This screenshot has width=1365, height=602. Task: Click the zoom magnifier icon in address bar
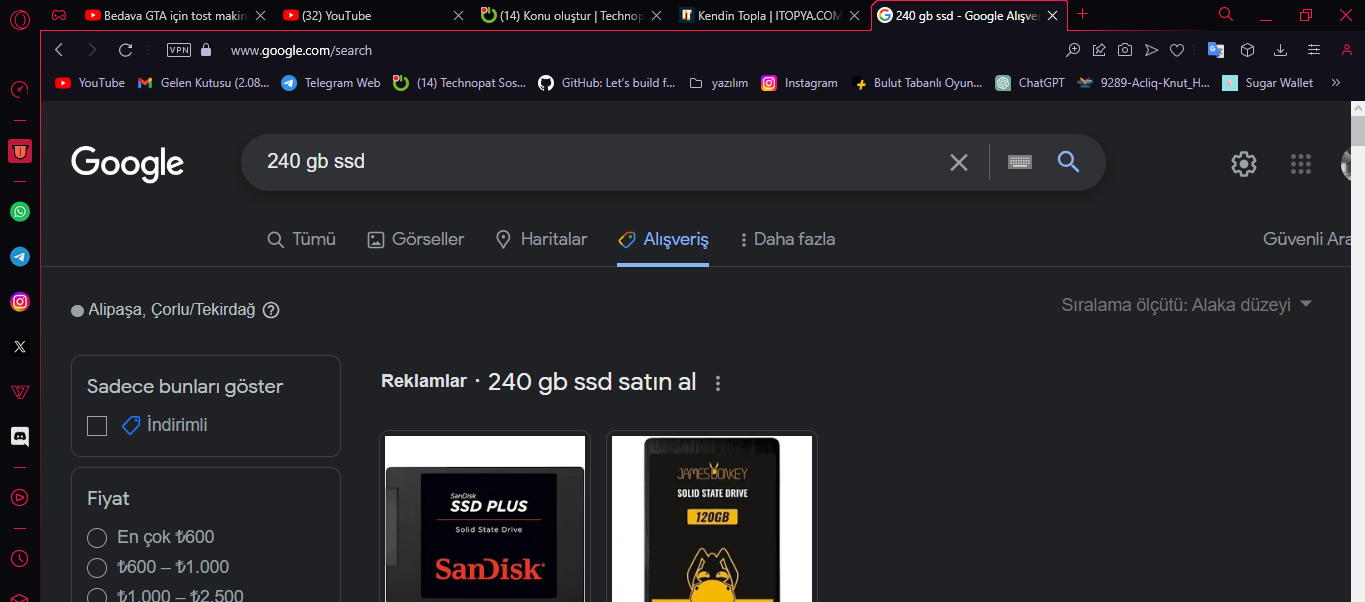pos(1073,50)
